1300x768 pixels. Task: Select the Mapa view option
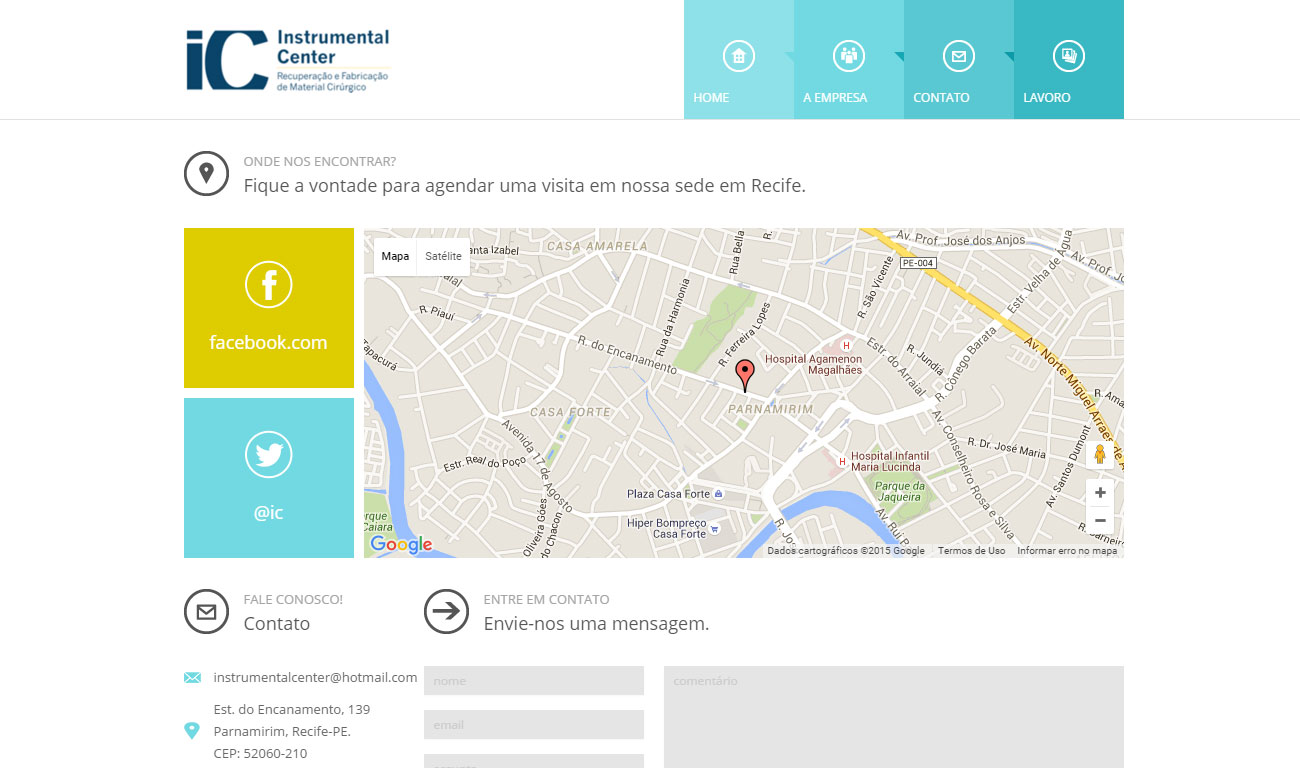click(x=395, y=257)
